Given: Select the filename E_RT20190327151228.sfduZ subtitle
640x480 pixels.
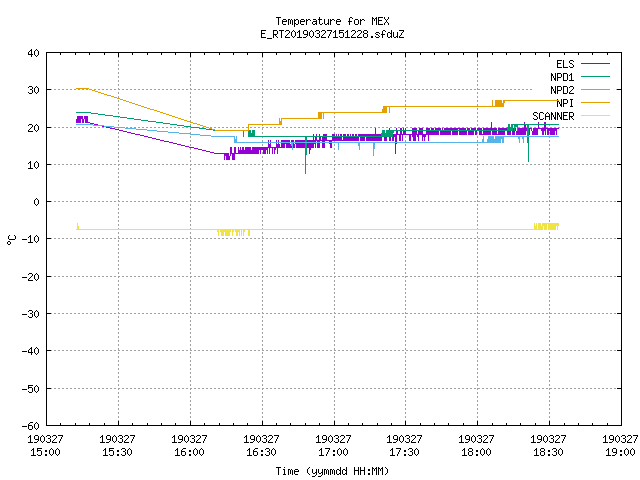Looking at the screenshot, I should tap(332, 34).
